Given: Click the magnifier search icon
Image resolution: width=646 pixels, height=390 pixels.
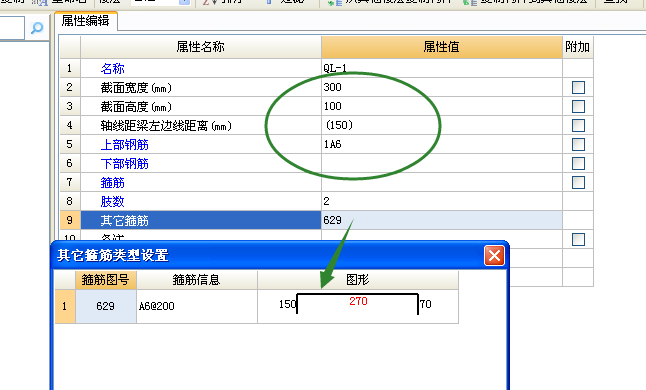Looking at the screenshot, I should click(x=37, y=28).
